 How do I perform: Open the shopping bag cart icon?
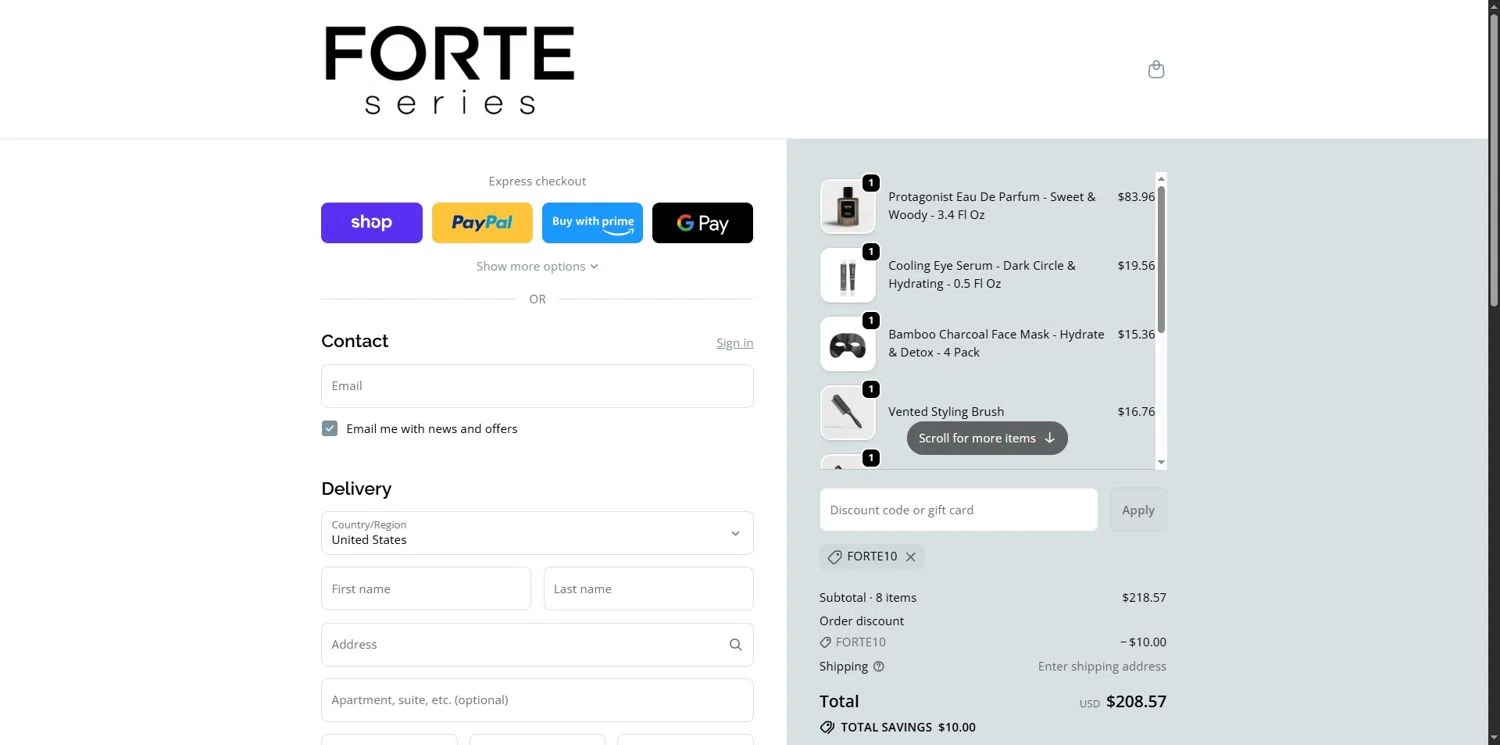click(x=1156, y=70)
